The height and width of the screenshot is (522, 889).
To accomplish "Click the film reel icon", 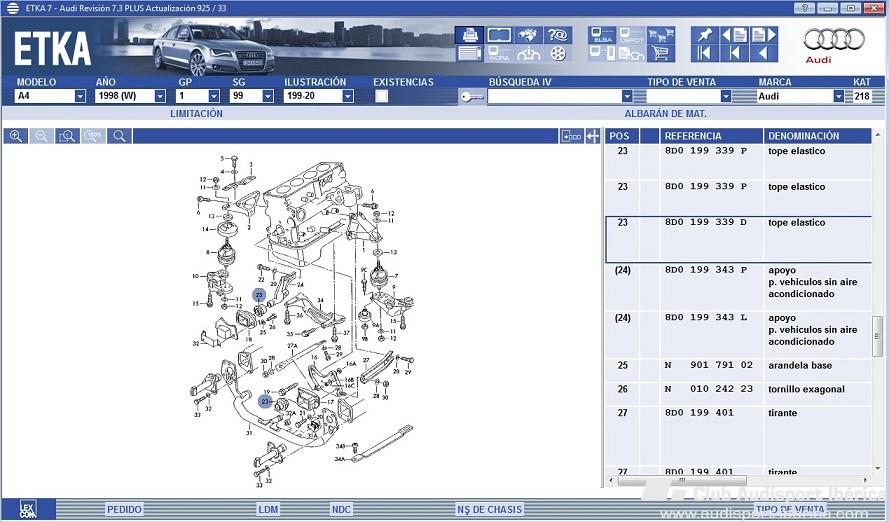I will pyautogui.click(x=558, y=54).
